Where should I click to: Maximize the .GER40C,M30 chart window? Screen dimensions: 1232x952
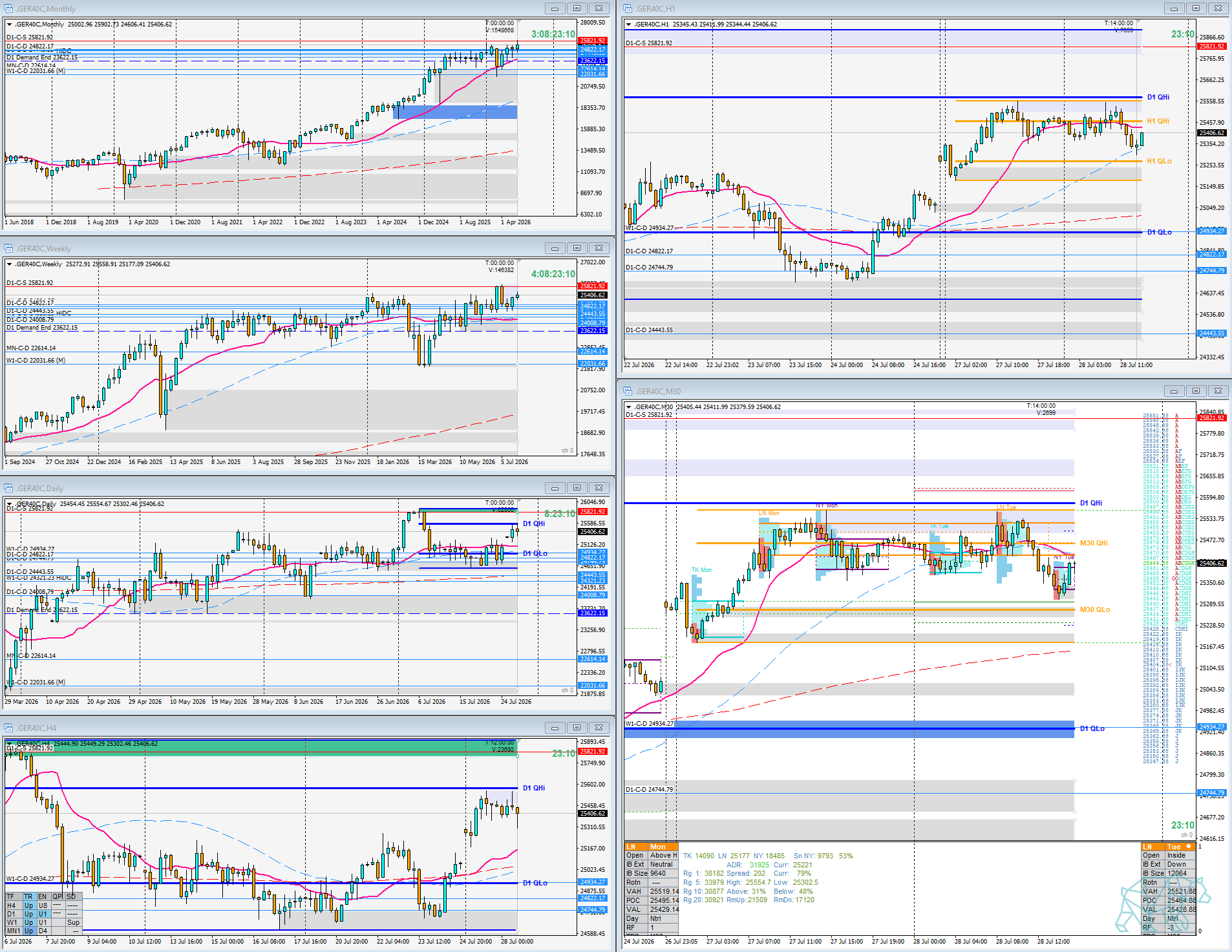[1196, 391]
